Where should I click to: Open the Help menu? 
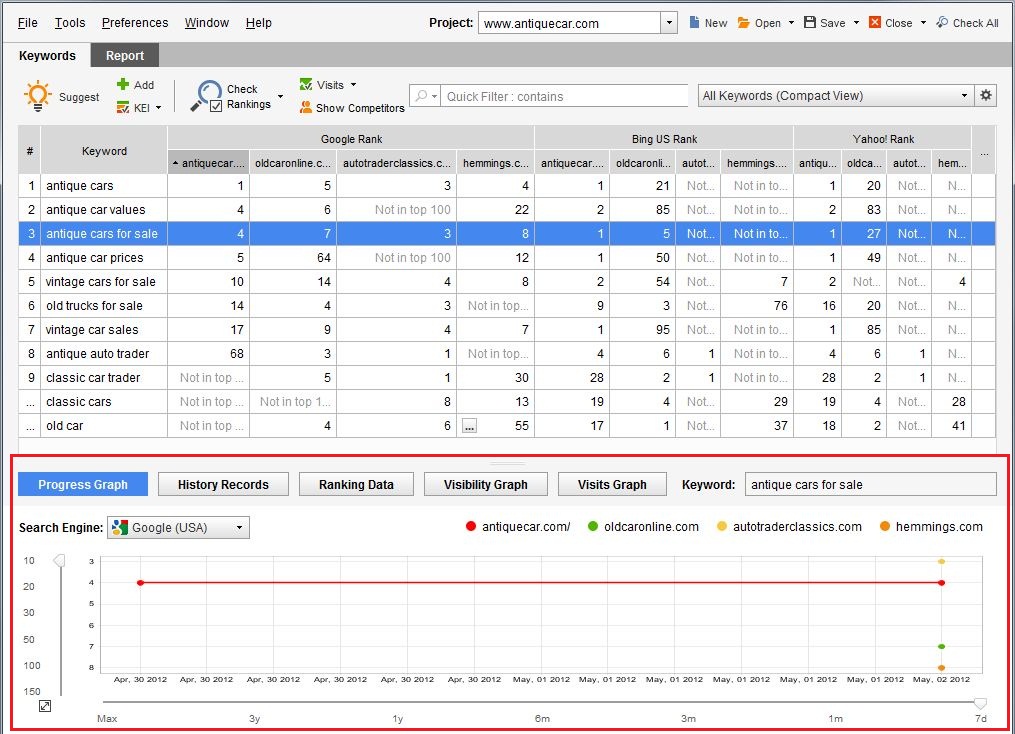(258, 23)
